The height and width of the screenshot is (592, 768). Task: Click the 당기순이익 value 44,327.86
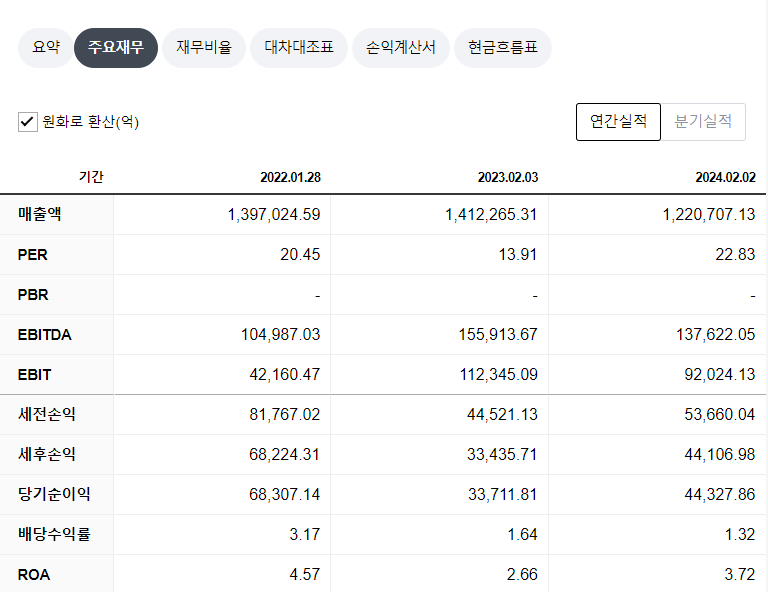[x=720, y=495]
